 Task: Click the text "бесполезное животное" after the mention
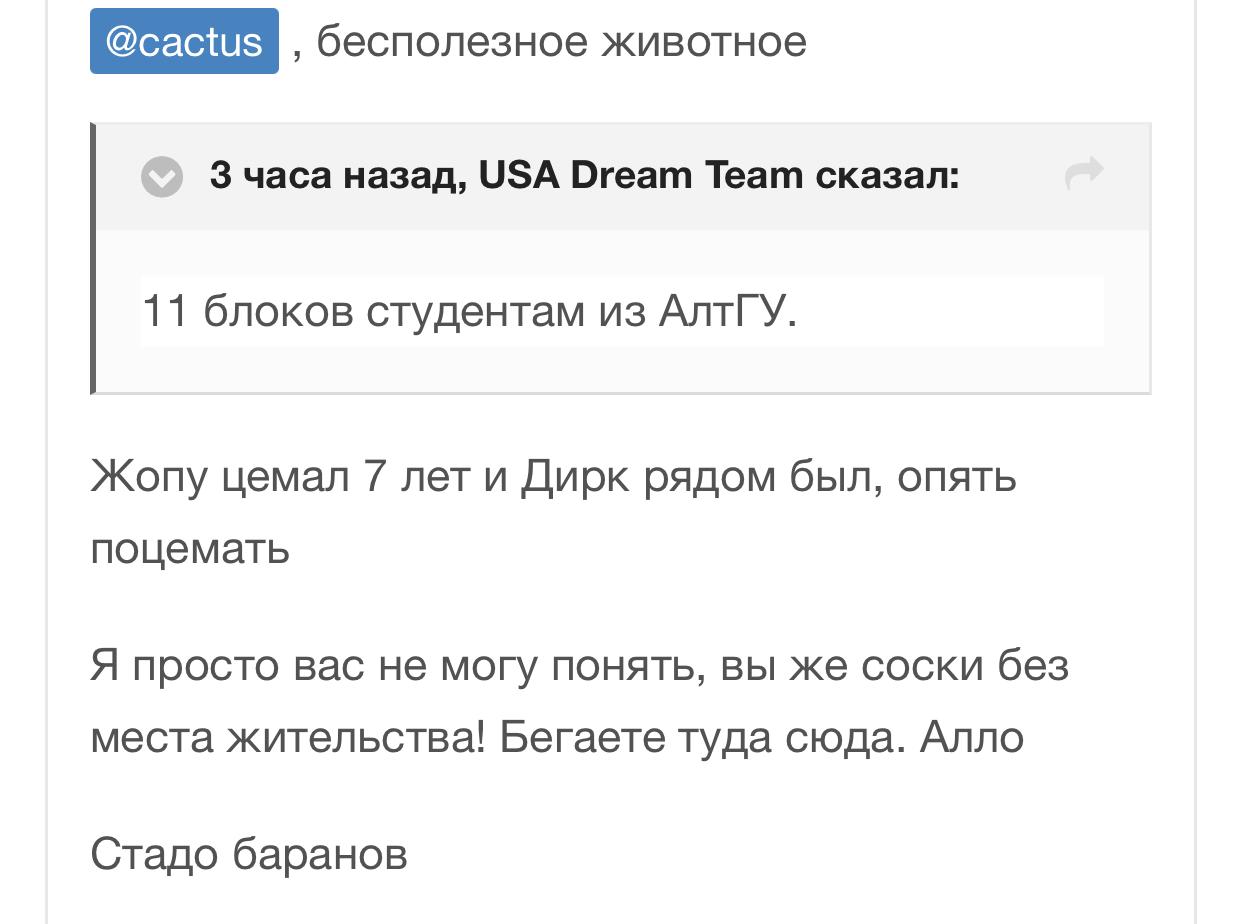point(561,42)
